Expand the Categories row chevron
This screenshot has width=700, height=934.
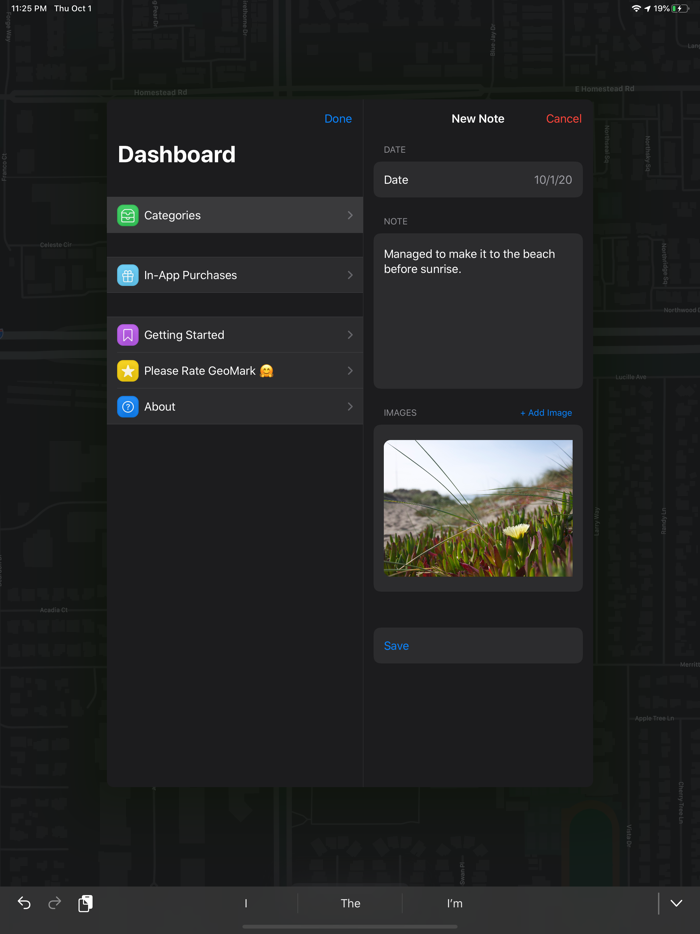350,215
